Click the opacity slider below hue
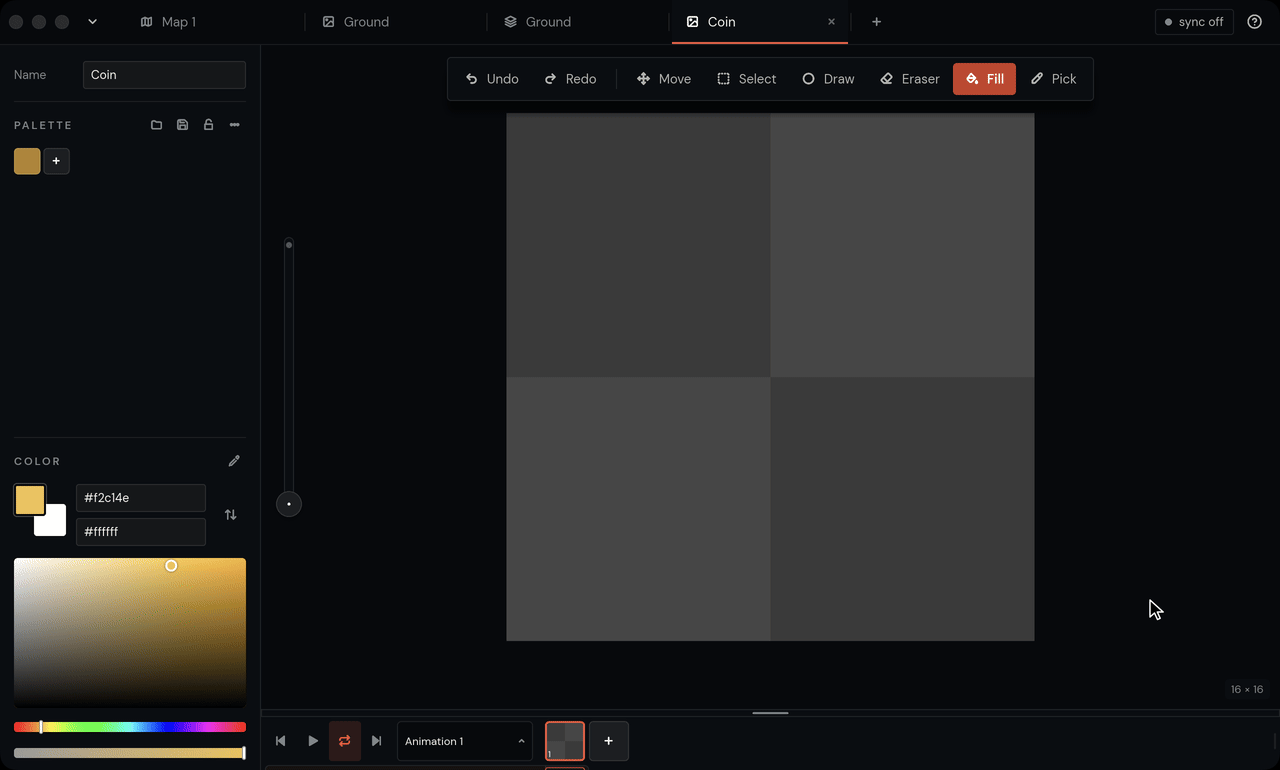Viewport: 1280px width, 770px height. [130, 753]
